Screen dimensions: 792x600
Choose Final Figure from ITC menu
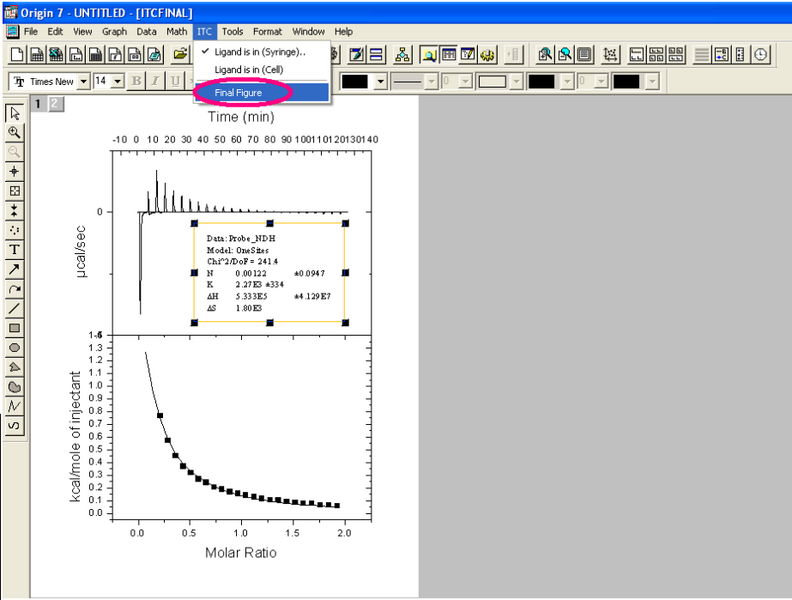pos(261,92)
